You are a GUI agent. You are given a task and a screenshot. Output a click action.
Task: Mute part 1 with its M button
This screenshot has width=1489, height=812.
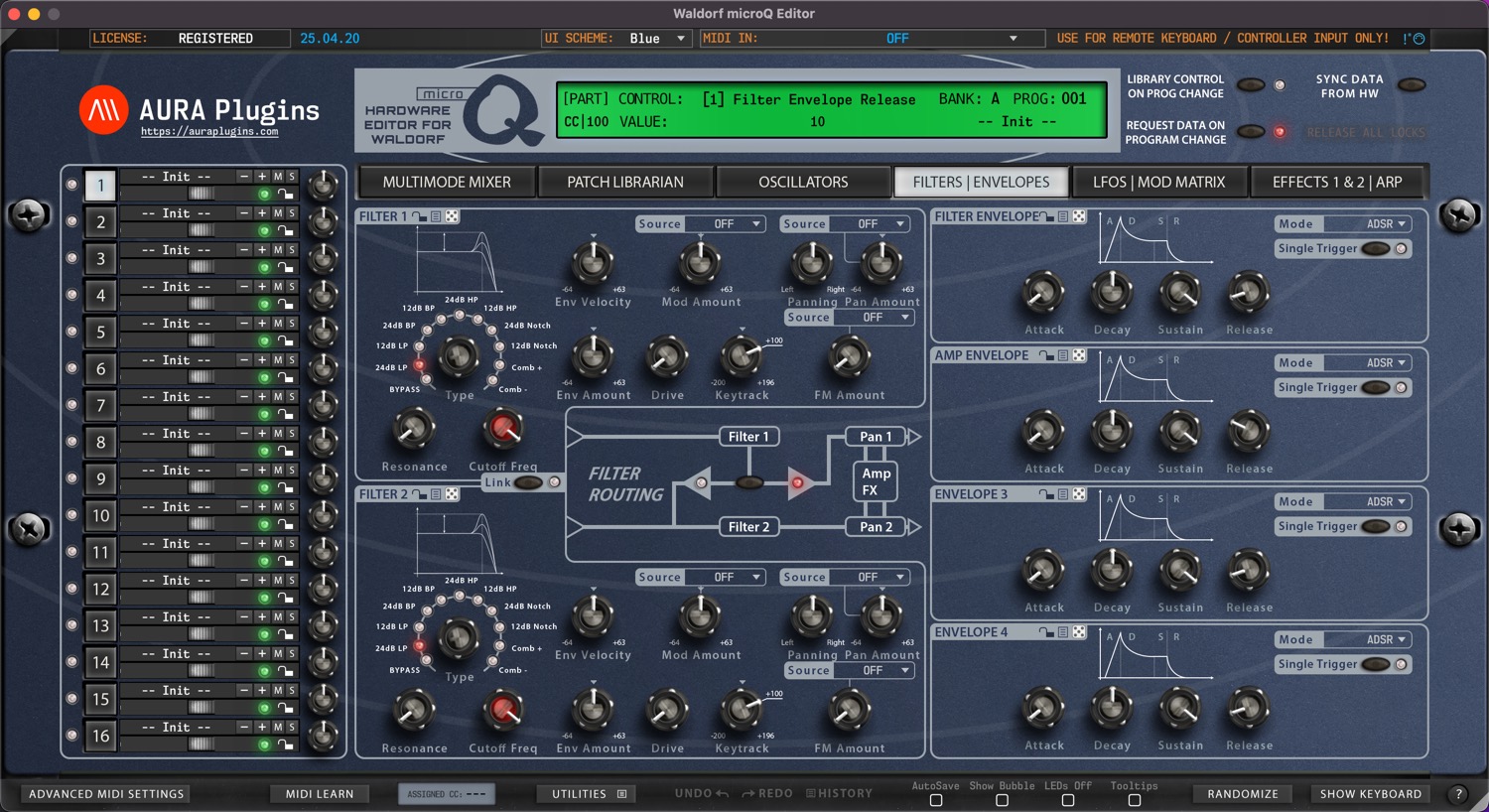point(278,177)
